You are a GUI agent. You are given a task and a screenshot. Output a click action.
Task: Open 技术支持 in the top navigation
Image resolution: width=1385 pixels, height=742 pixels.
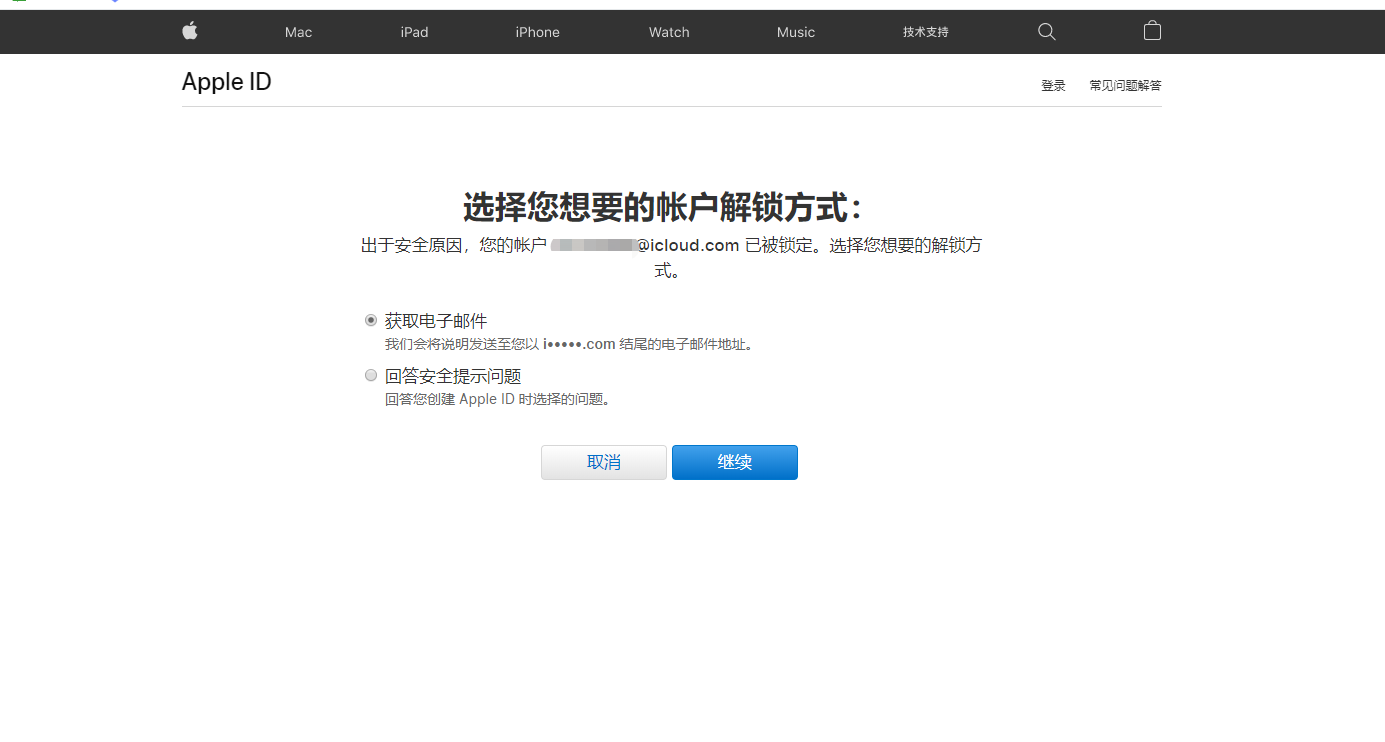[x=925, y=32]
